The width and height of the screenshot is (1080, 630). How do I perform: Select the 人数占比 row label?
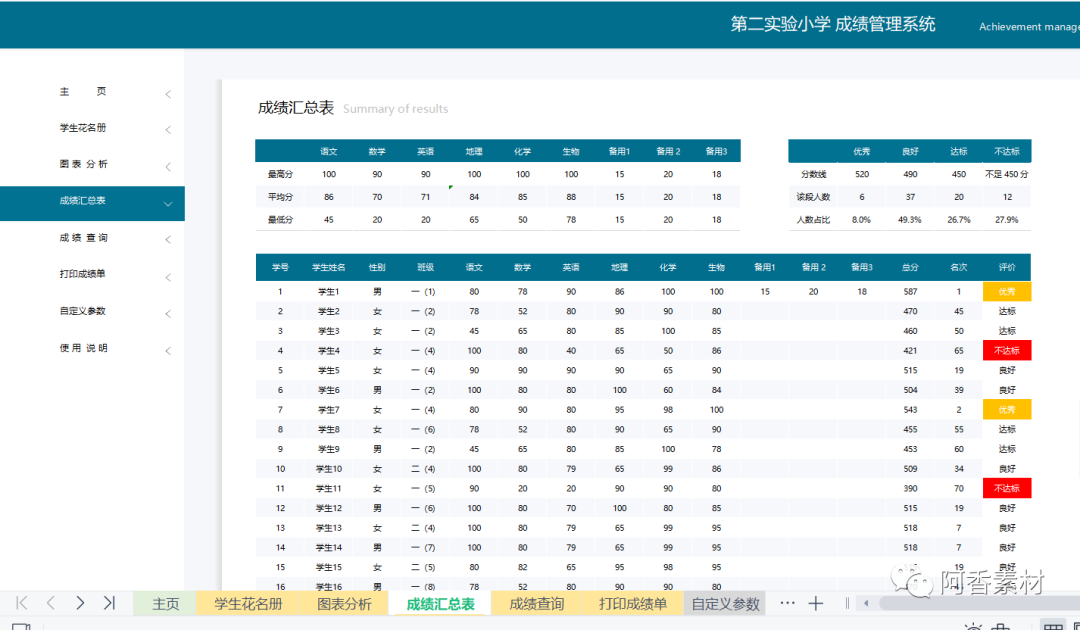coord(813,220)
